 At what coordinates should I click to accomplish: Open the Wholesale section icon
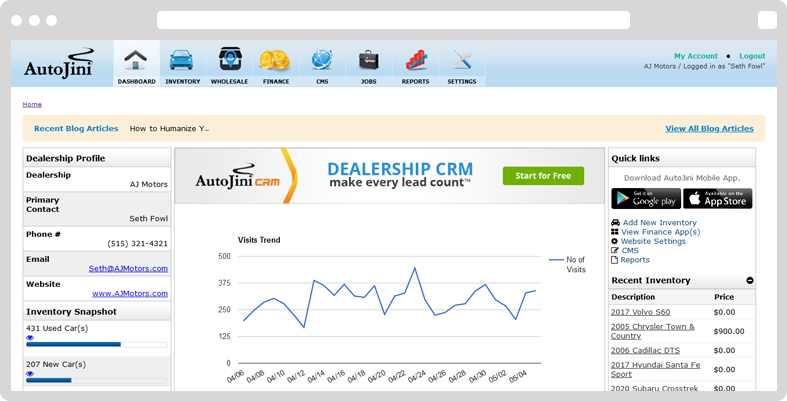229,60
